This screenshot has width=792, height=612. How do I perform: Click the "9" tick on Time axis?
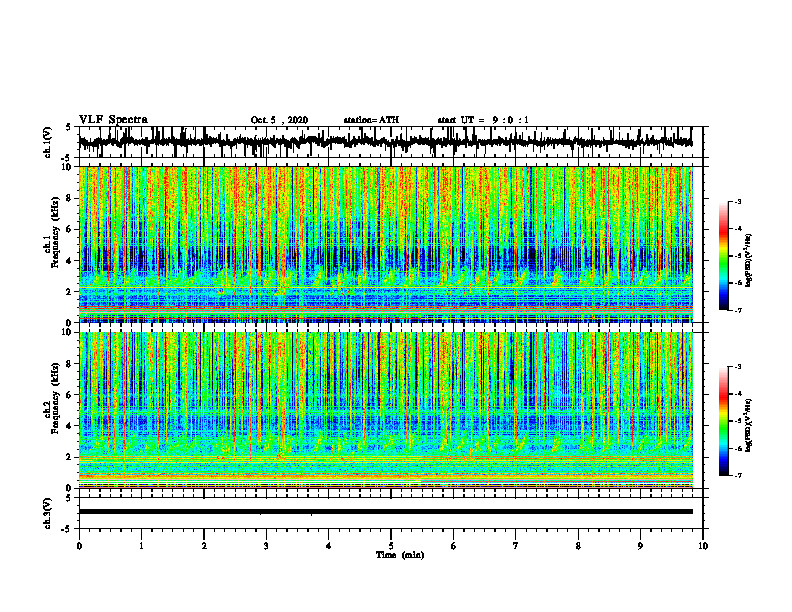click(x=640, y=546)
